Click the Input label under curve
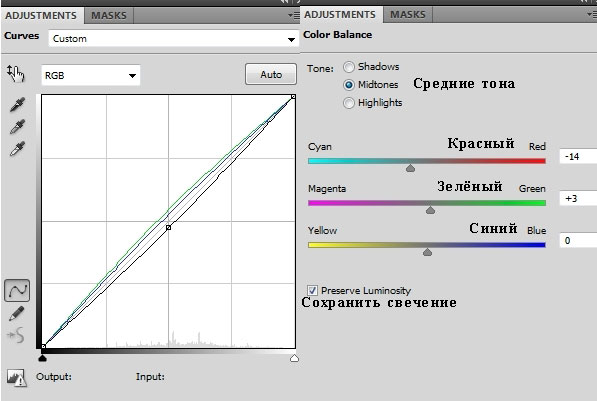 [x=150, y=377]
